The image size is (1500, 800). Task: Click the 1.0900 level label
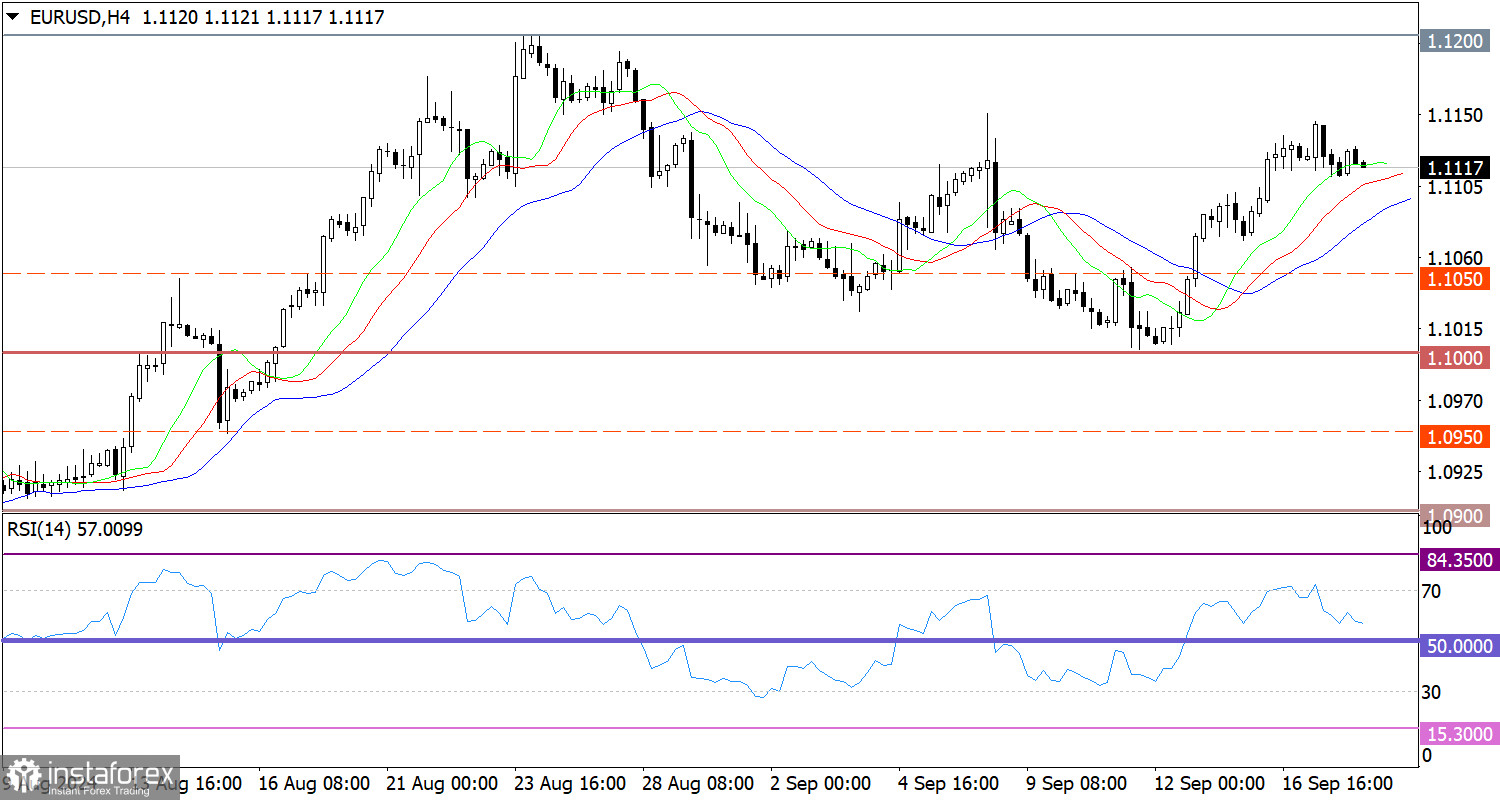coord(1457,515)
